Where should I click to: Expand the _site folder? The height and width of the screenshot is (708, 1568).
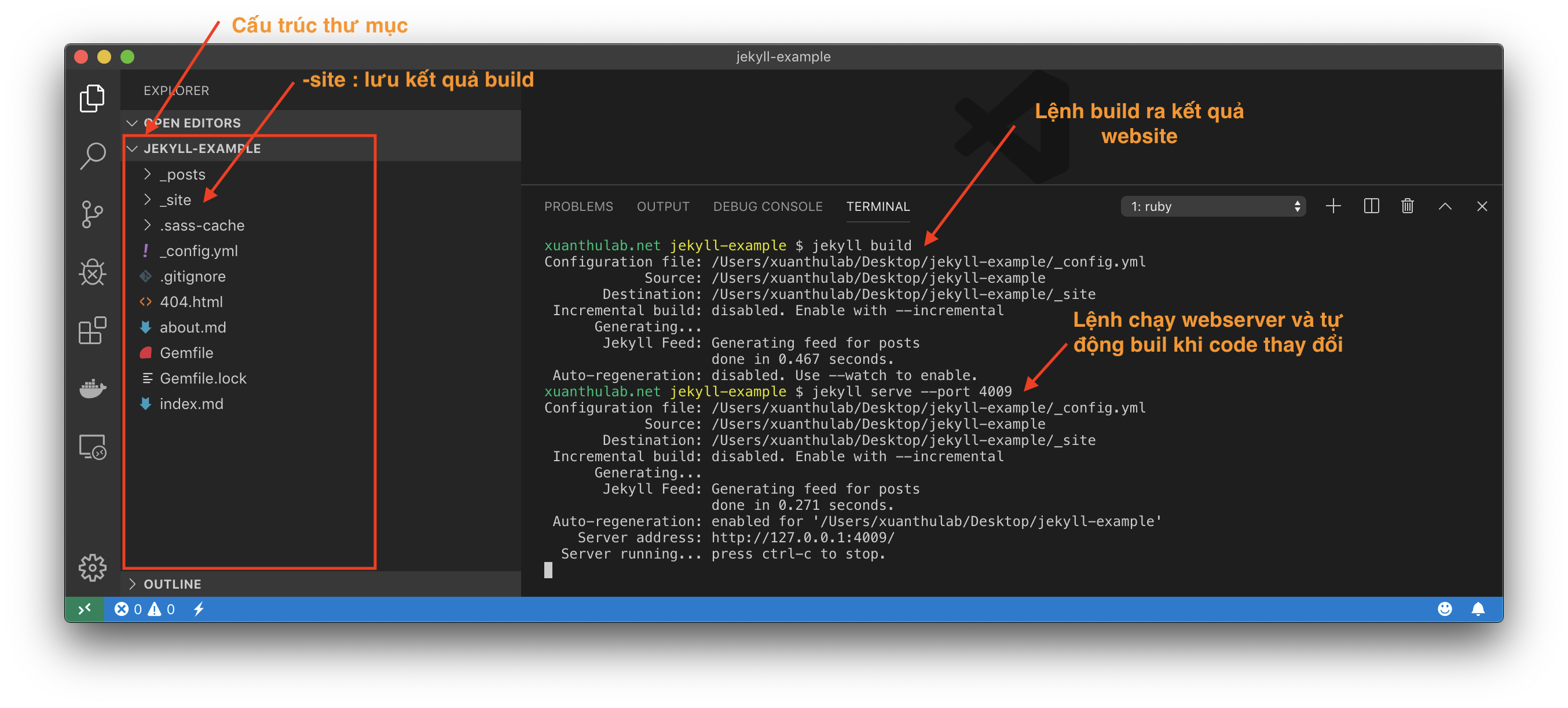(175, 200)
